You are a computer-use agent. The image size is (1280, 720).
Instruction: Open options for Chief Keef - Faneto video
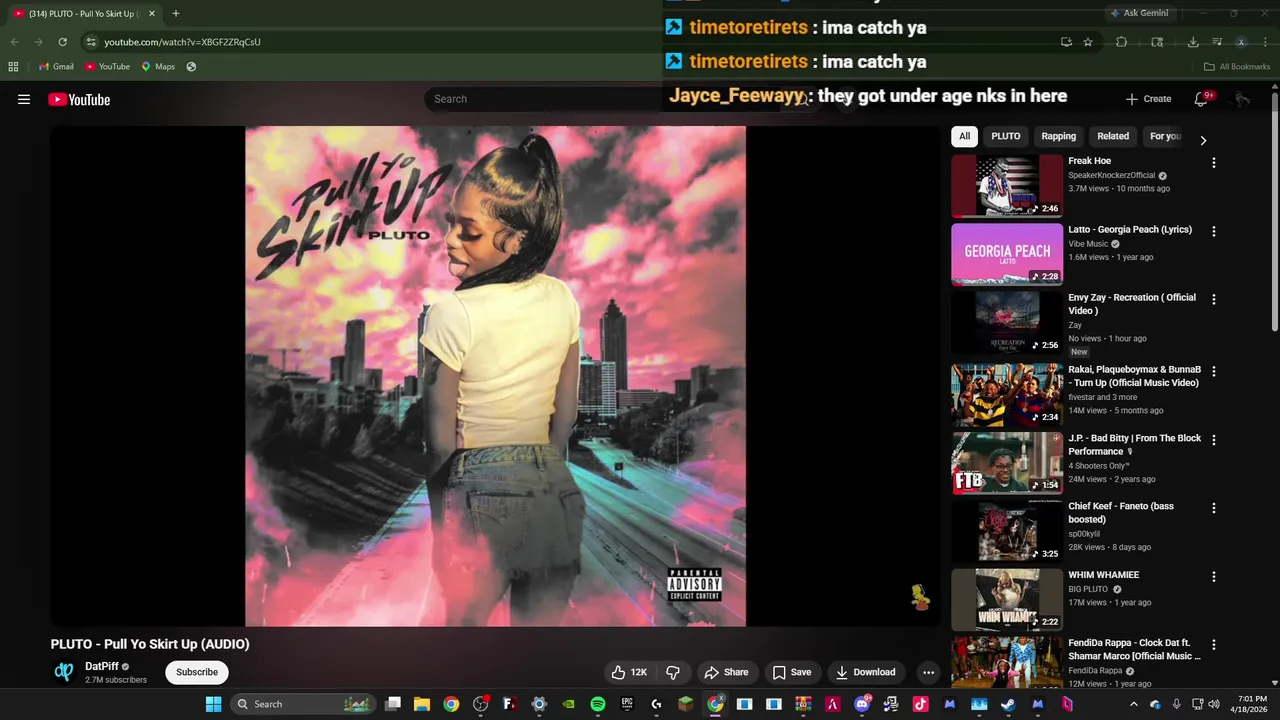(1214, 508)
